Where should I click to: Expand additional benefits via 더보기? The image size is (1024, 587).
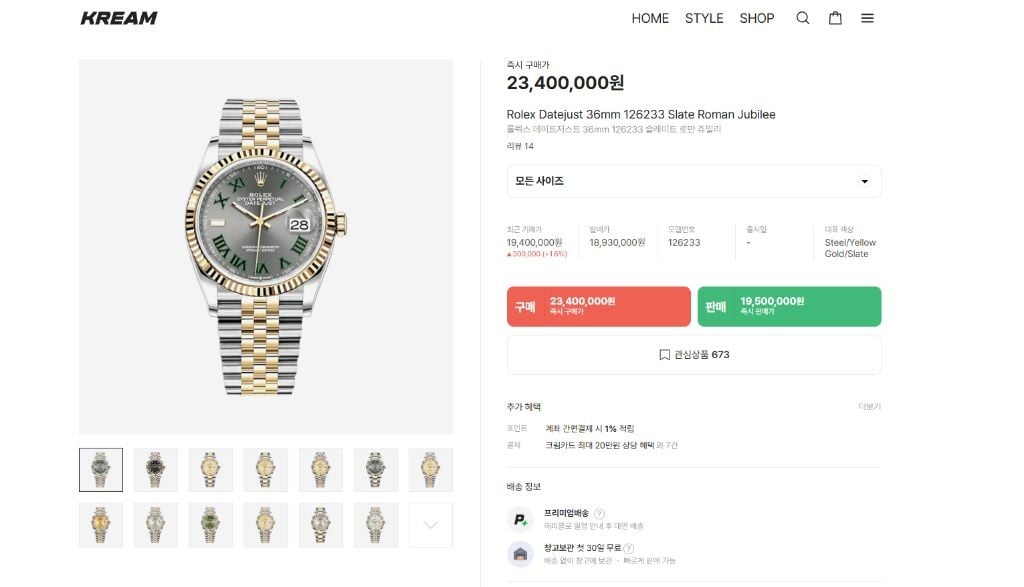[870, 407]
